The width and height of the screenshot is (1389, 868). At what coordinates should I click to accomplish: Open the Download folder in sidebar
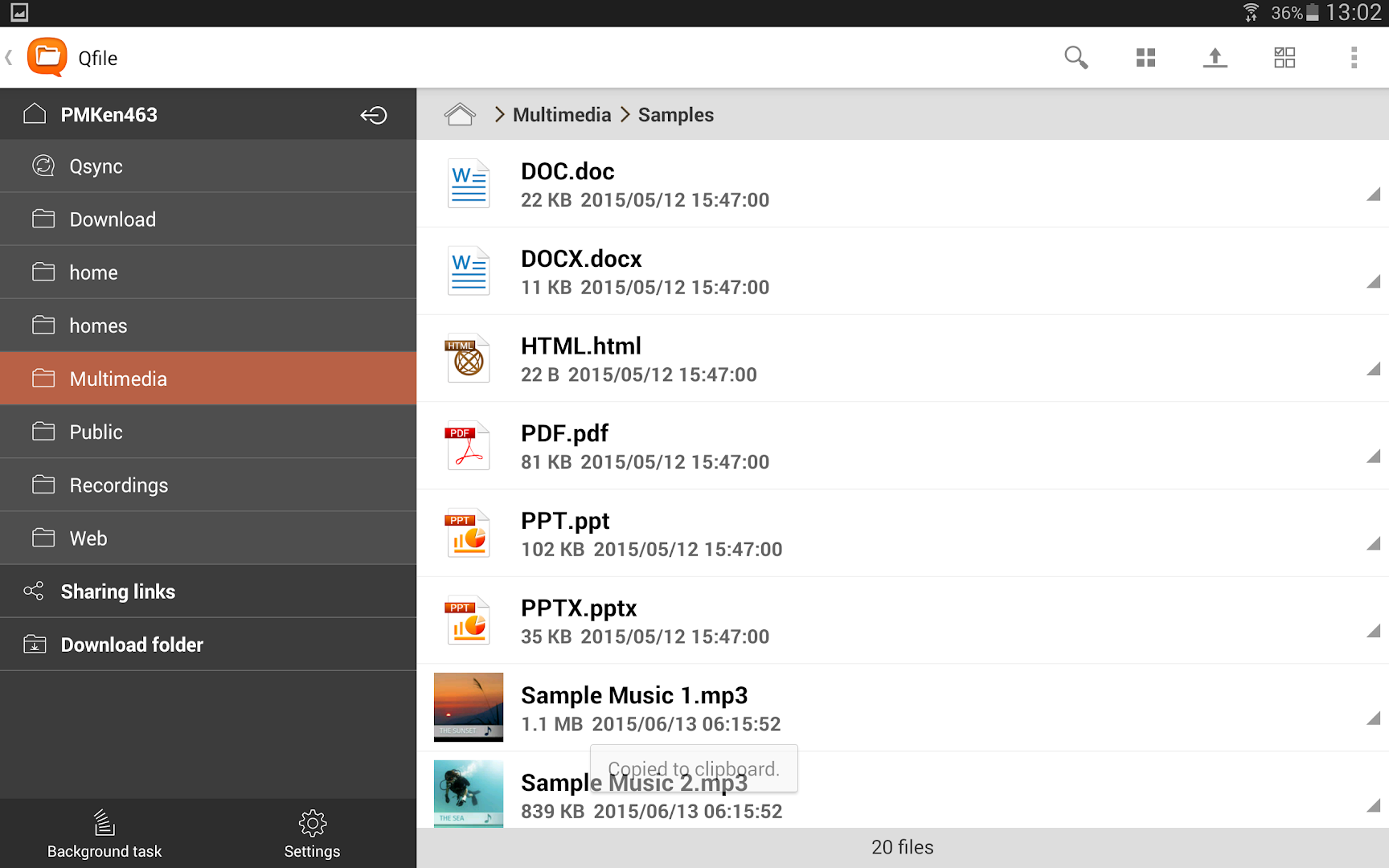208,219
